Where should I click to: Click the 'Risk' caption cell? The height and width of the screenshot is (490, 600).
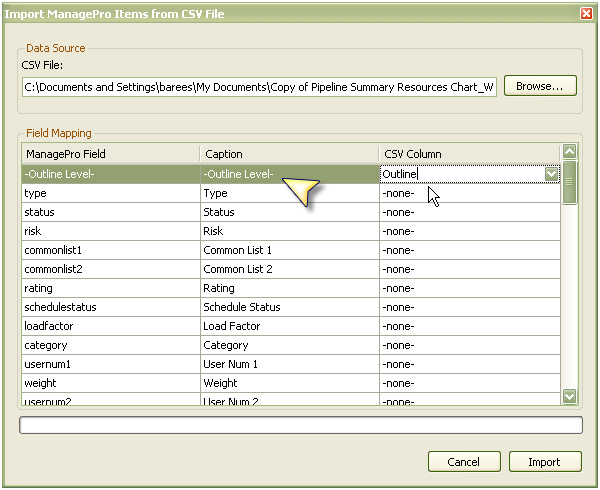[290, 231]
